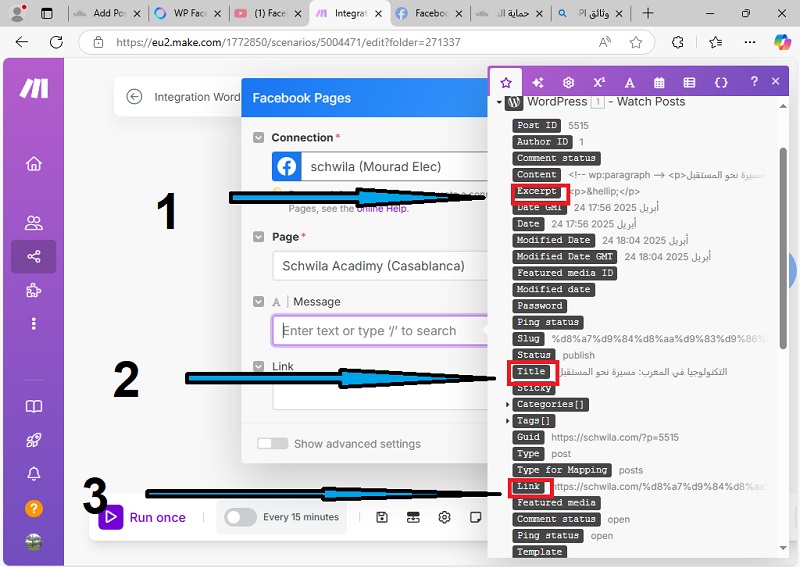Refresh the browser page
Viewport: 800px width, 567px height.
[x=56, y=42]
